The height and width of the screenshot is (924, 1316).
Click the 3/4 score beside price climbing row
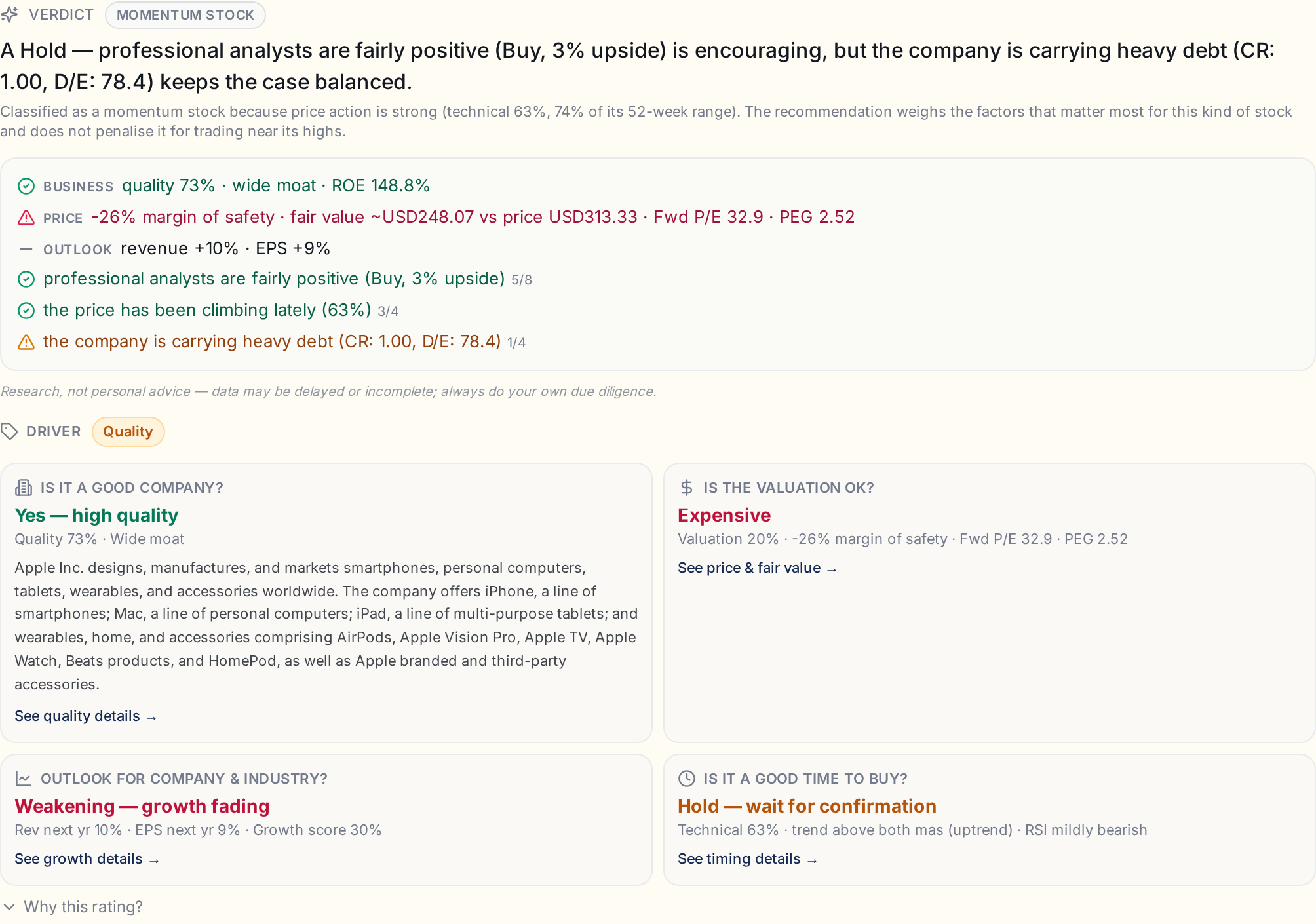coord(388,312)
